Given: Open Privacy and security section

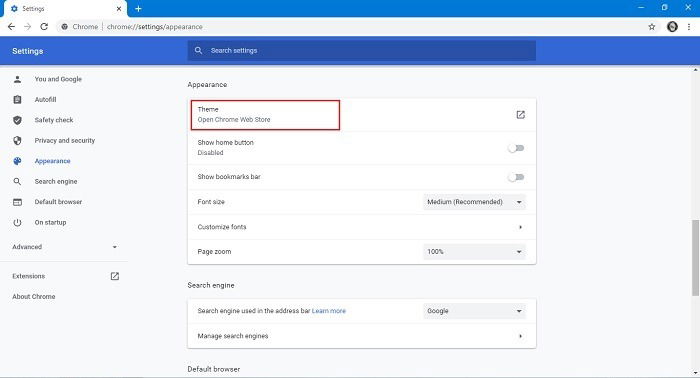Looking at the screenshot, I should 65,141.
